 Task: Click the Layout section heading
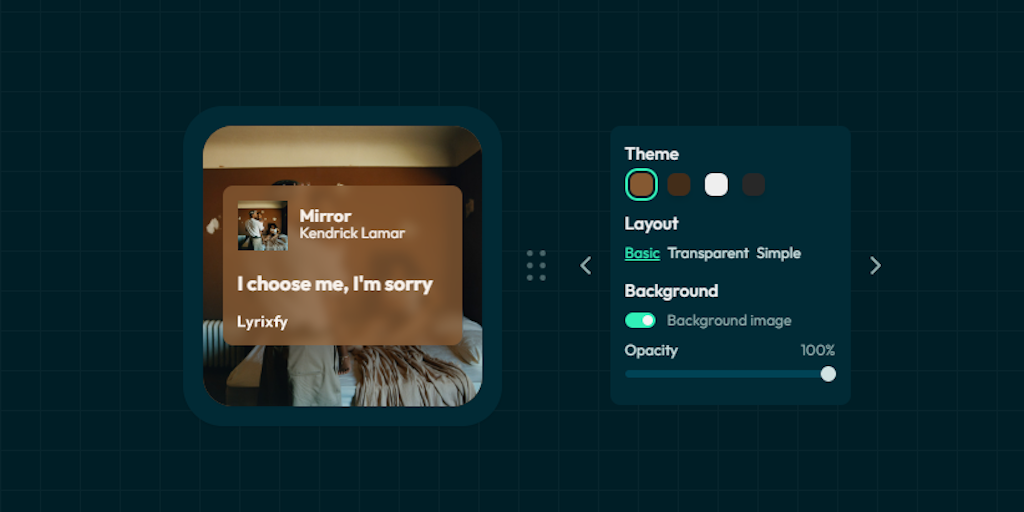tap(651, 223)
